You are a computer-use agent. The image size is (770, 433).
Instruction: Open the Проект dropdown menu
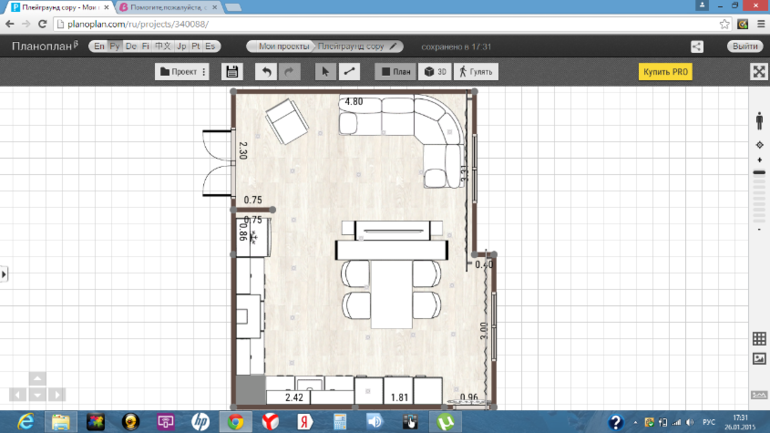click(182, 72)
